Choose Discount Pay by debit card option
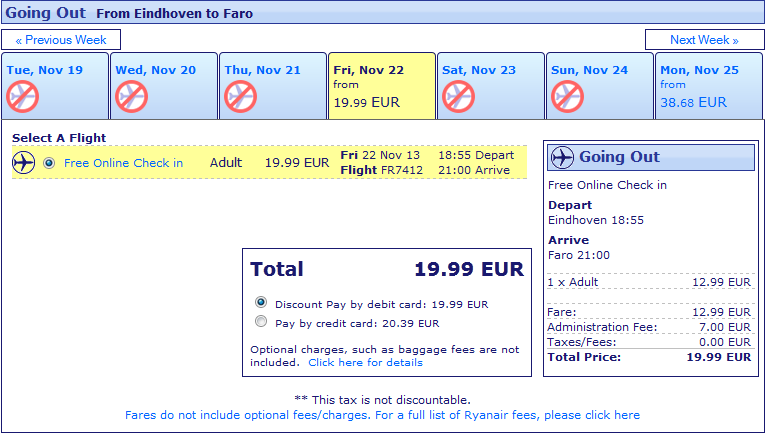Screen dimensions: 766x433 (261, 303)
